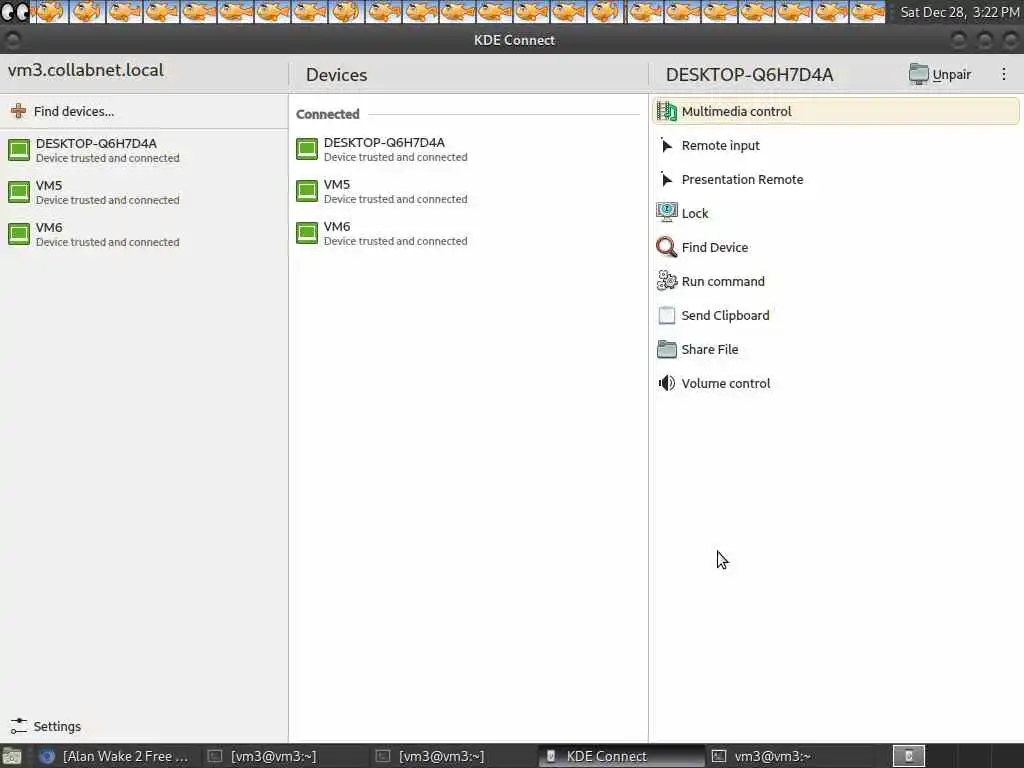Click VM6 monitor icon in Devices list
Image resolution: width=1024 pixels, height=768 pixels.
coord(306,232)
